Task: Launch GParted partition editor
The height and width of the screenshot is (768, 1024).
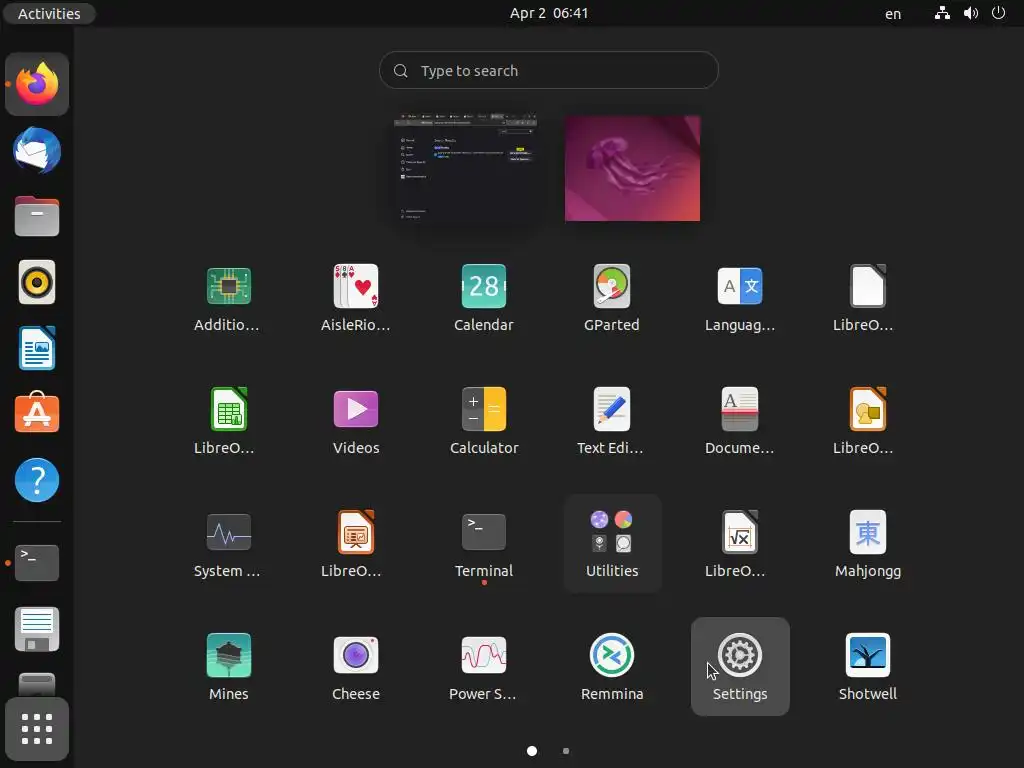Action: coord(612,286)
